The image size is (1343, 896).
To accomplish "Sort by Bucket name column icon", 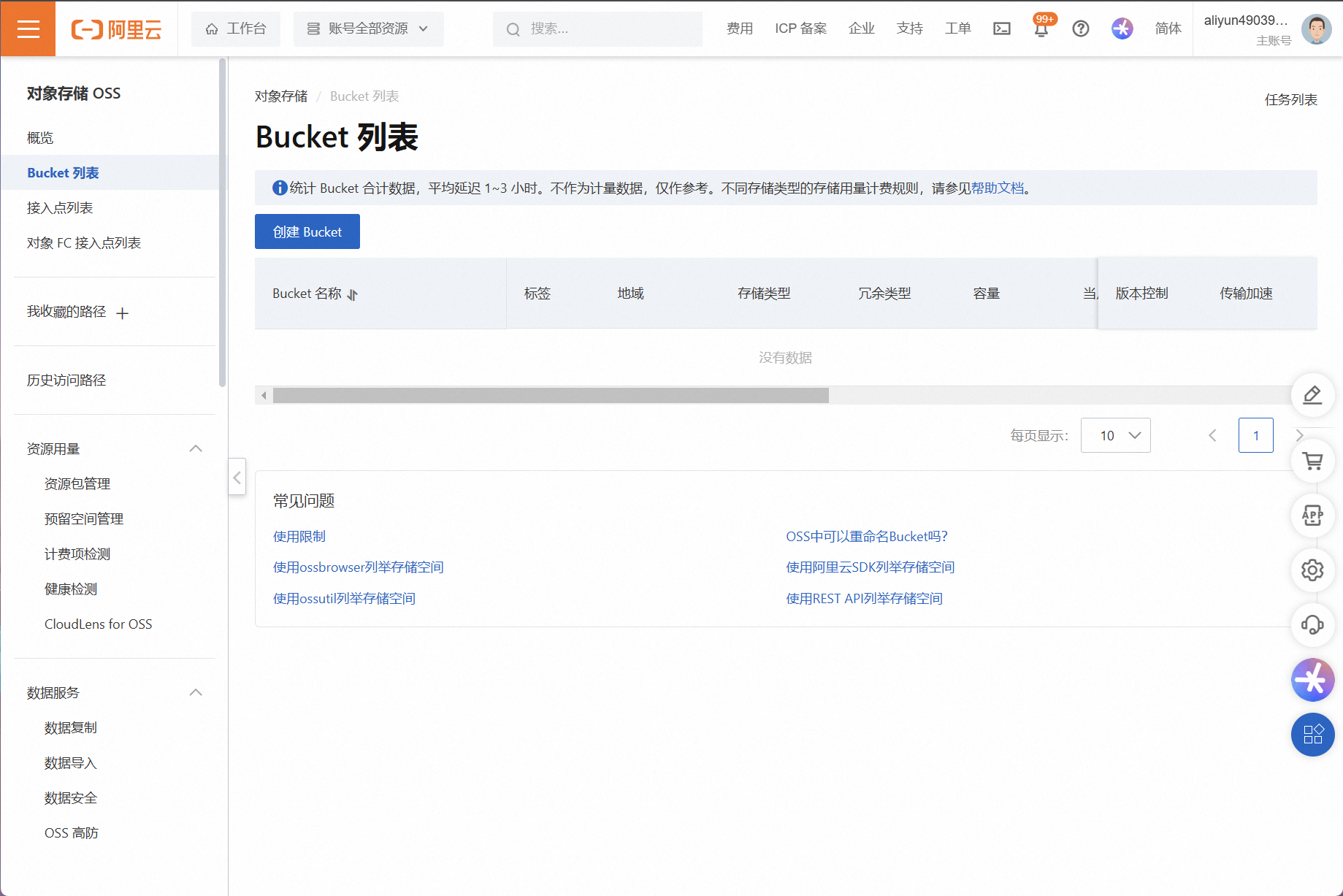I will click(x=353, y=294).
